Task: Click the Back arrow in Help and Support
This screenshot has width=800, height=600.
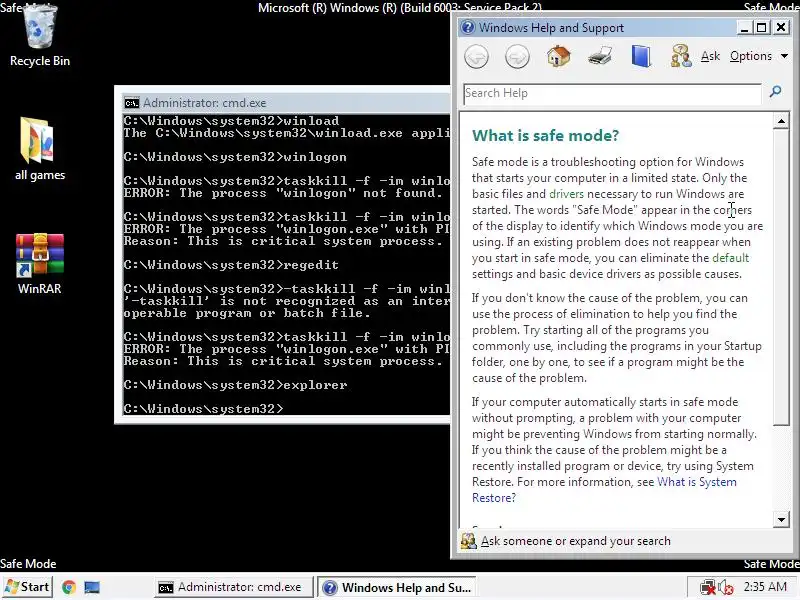Action: [477, 56]
